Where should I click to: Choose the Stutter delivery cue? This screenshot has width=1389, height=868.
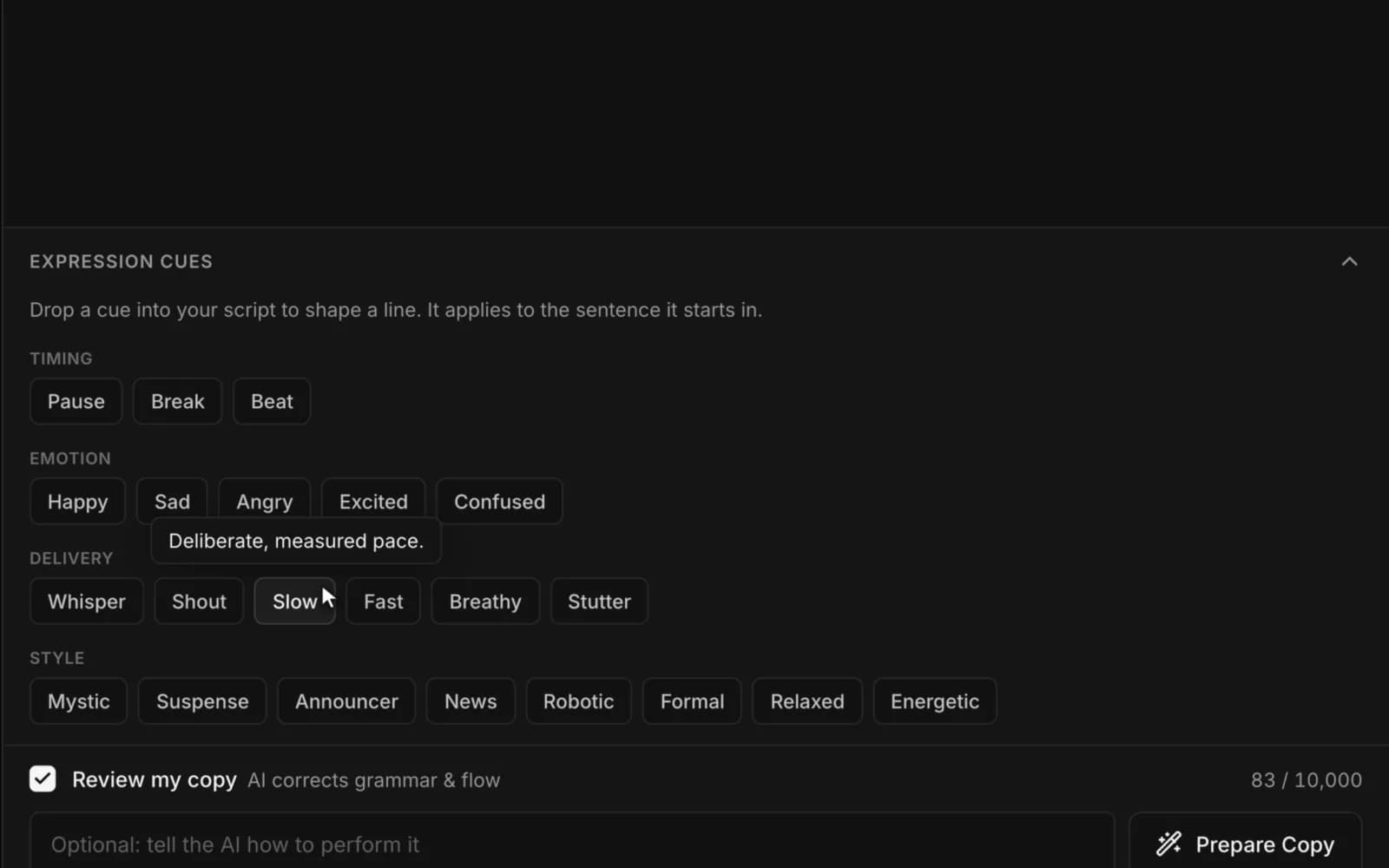click(599, 602)
